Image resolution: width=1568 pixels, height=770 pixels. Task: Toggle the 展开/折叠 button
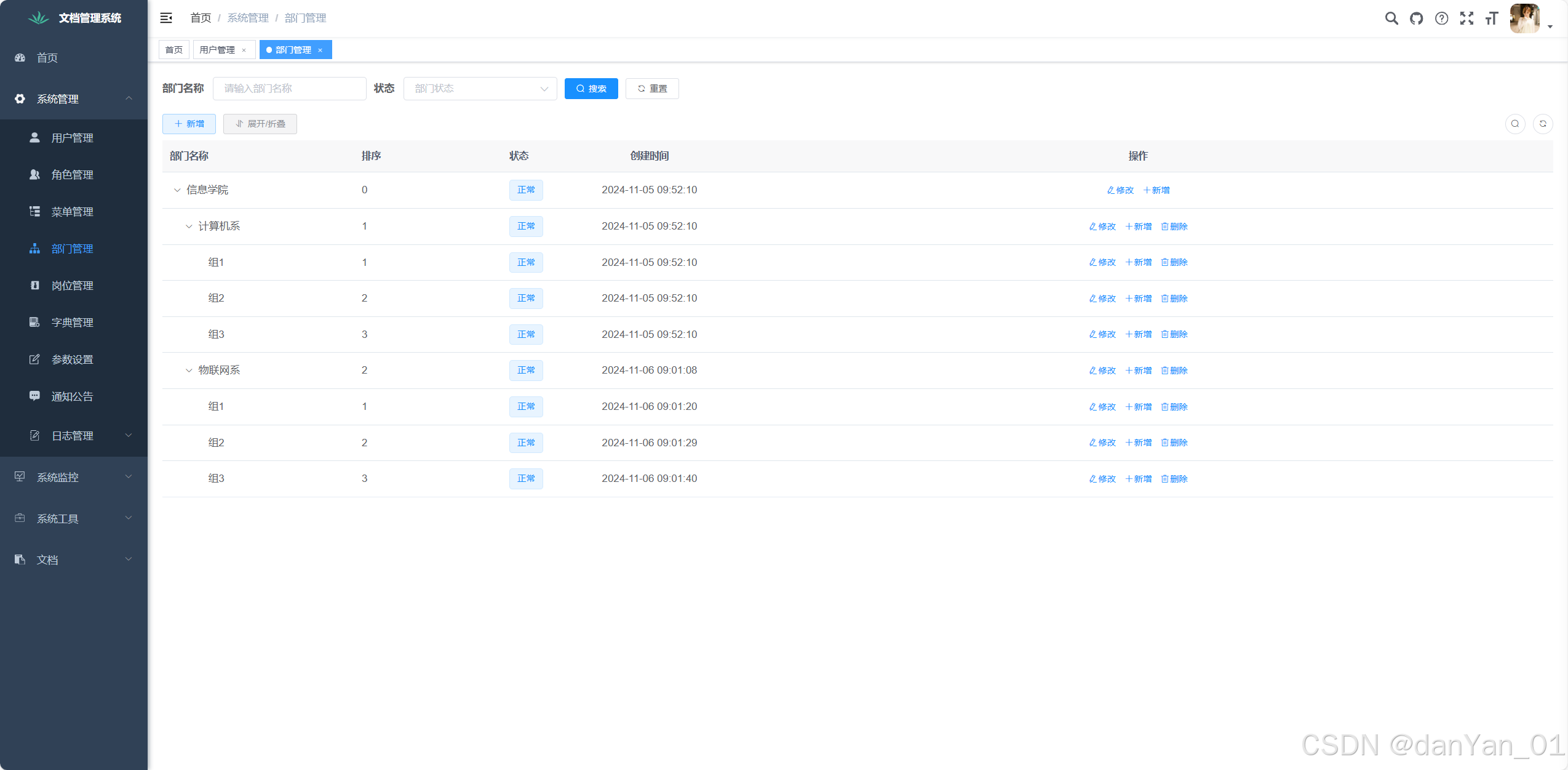pyautogui.click(x=260, y=124)
